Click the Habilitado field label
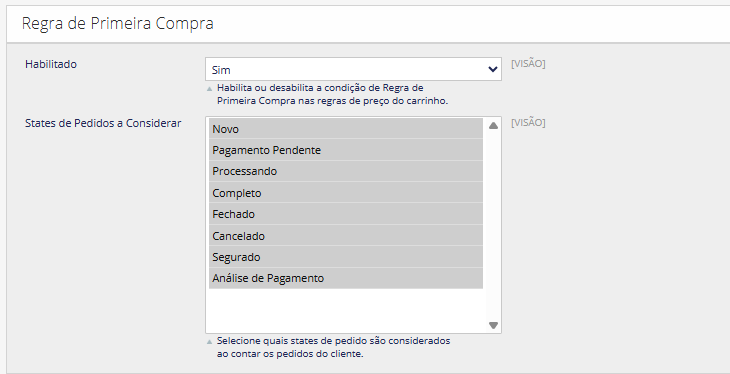The image size is (730, 374). pyautogui.click(x=51, y=64)
